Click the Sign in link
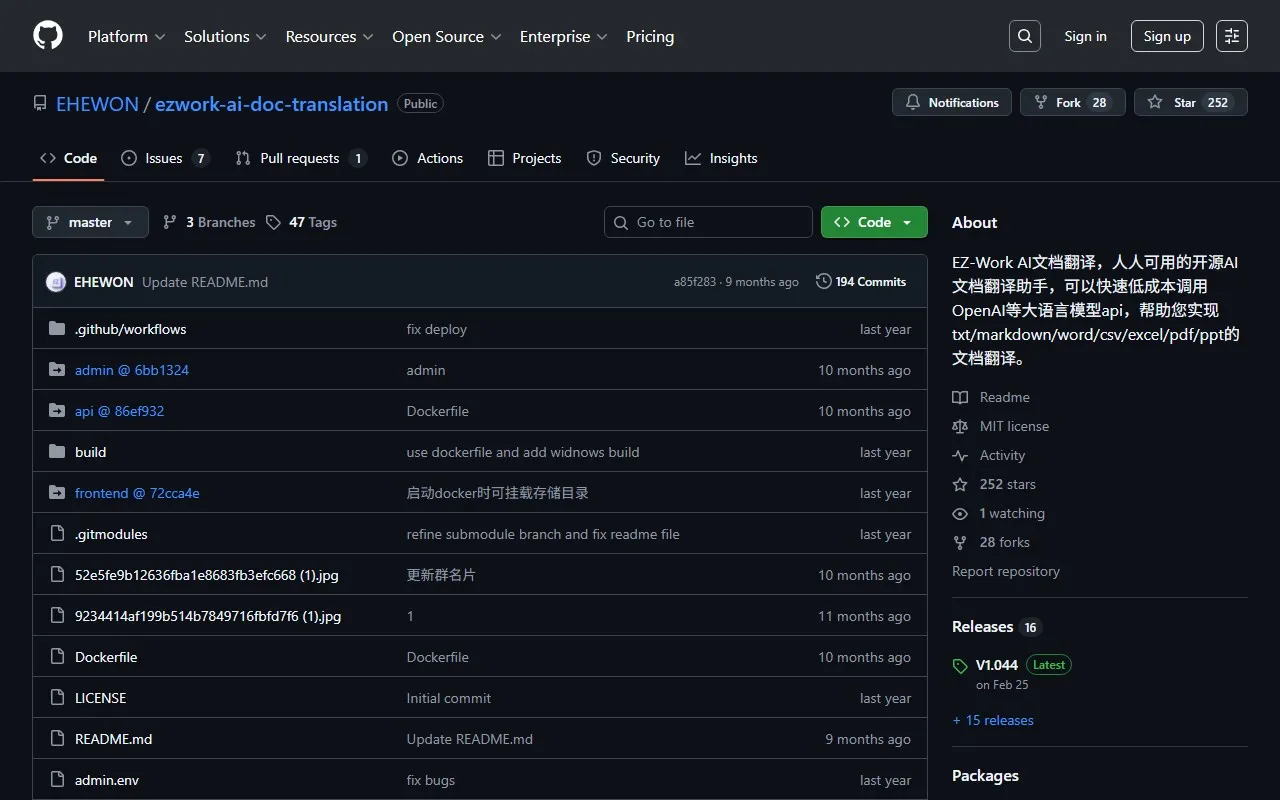 point(1085,36)
